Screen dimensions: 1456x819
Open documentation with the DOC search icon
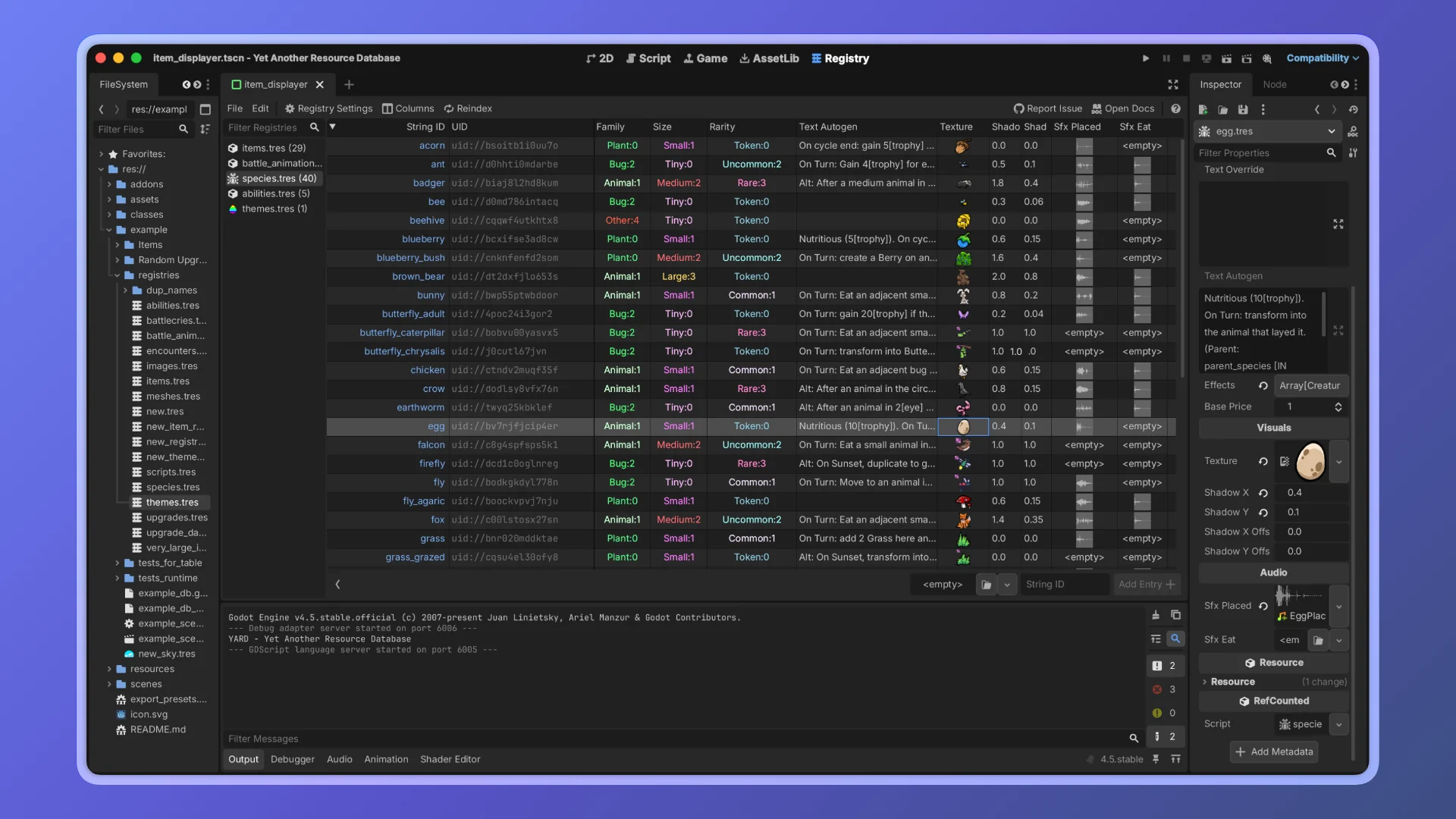1353,131
